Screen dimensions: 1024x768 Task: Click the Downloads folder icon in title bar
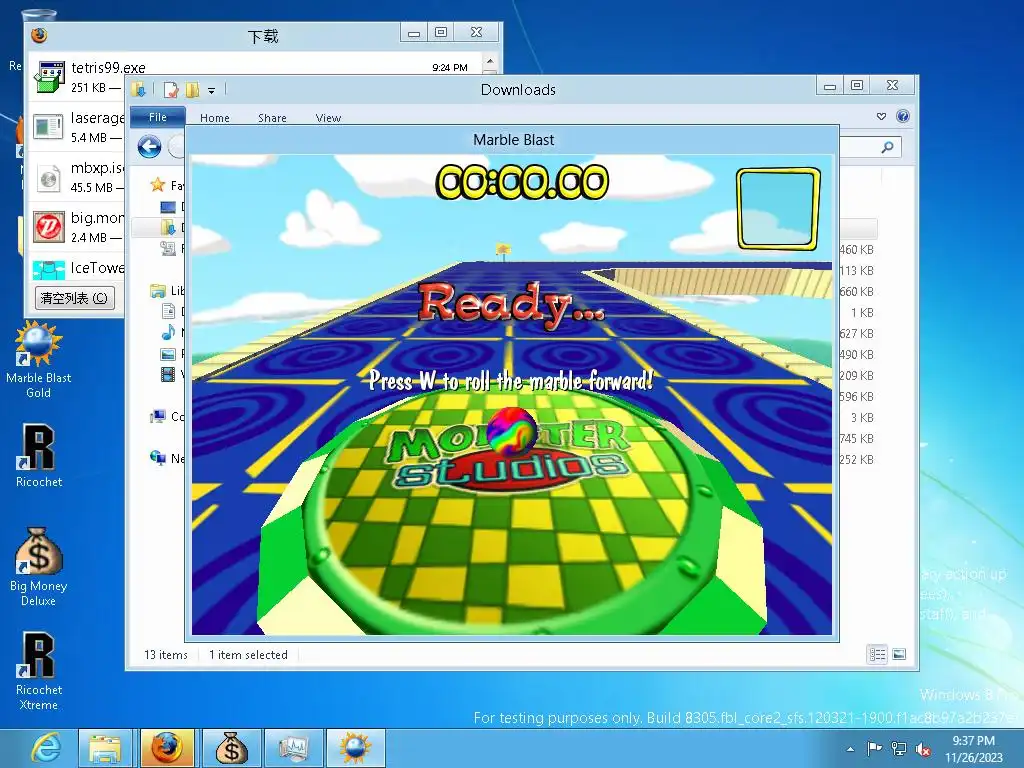[138, 89]
